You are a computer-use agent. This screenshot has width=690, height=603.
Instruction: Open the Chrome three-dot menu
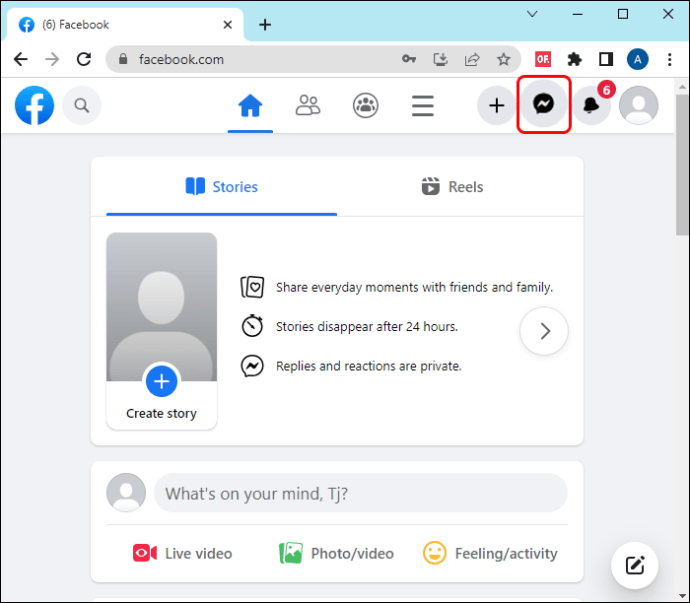(x=669, y=59)
